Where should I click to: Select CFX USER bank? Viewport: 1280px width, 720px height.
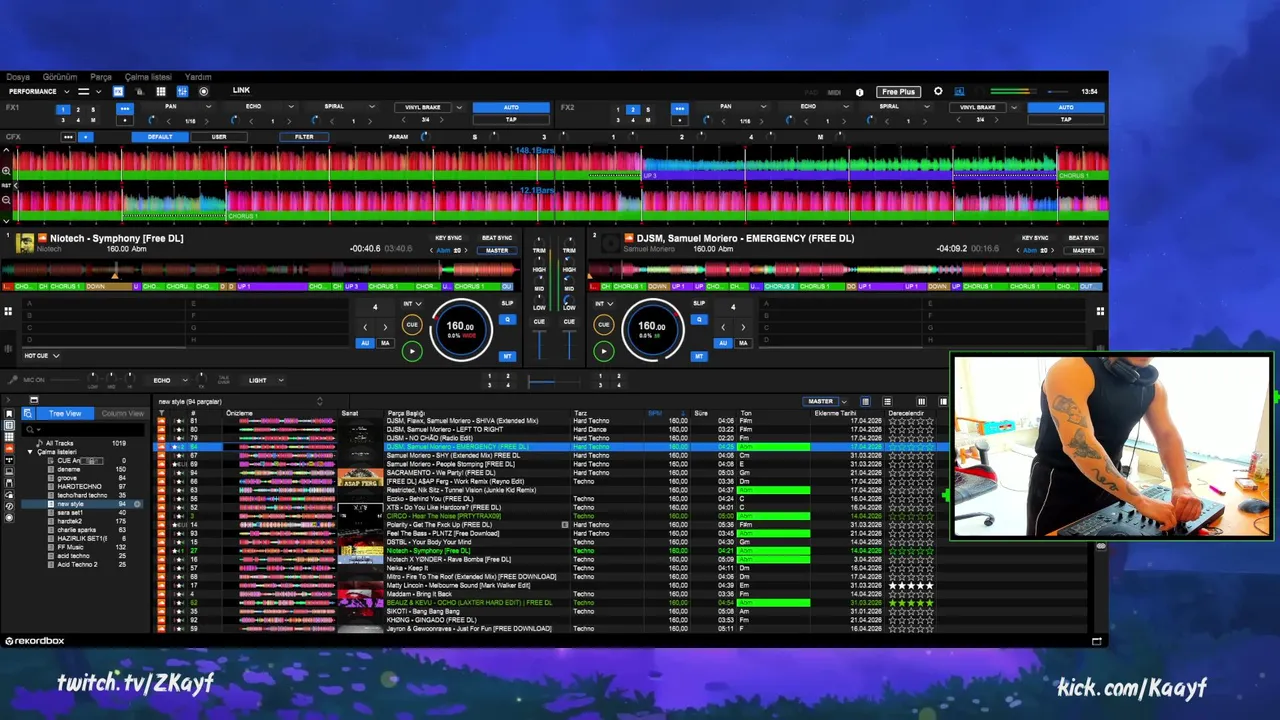click(x=219, y=137)
